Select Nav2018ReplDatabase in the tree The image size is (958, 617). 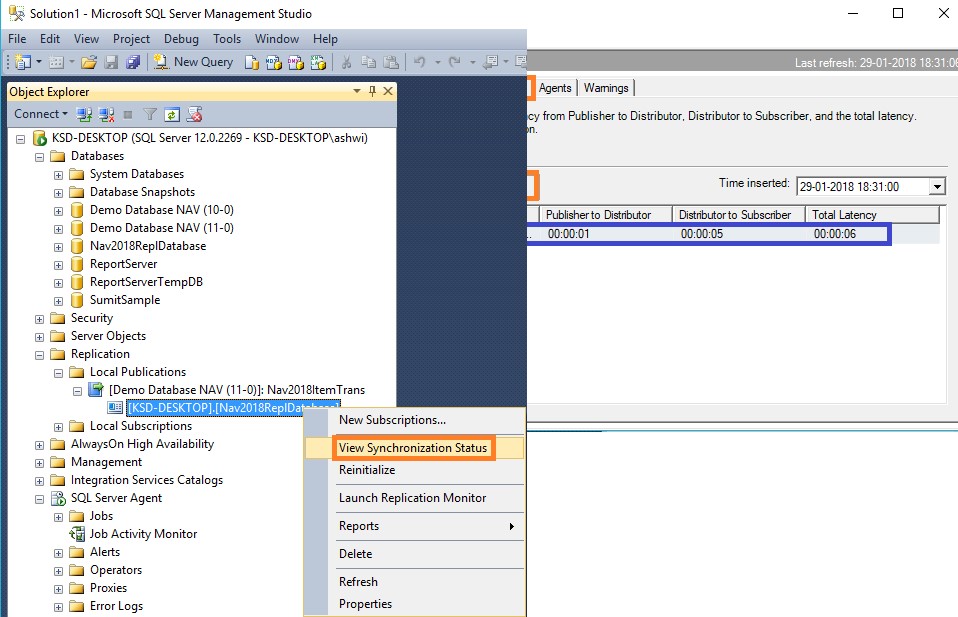(x=147, y=246)
